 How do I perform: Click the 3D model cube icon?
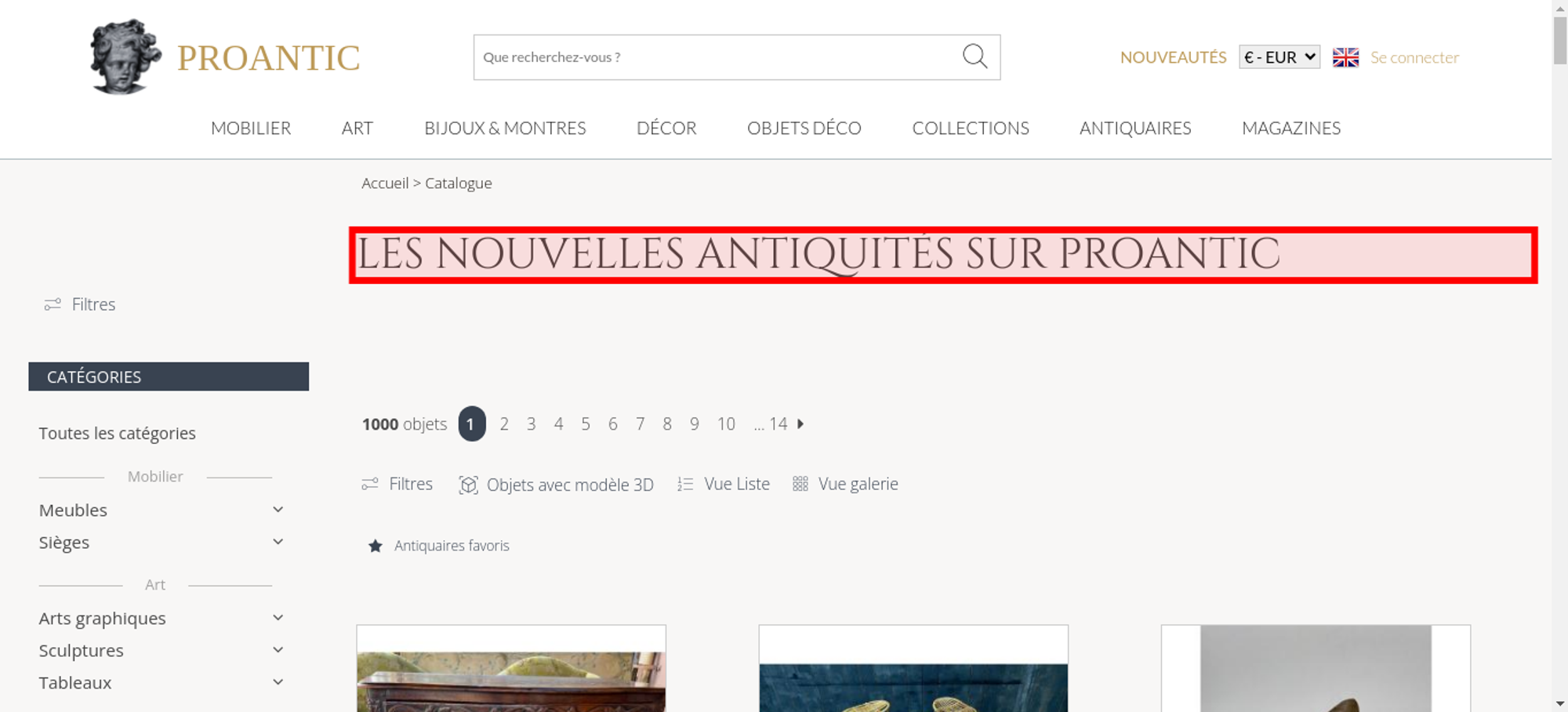468,485
